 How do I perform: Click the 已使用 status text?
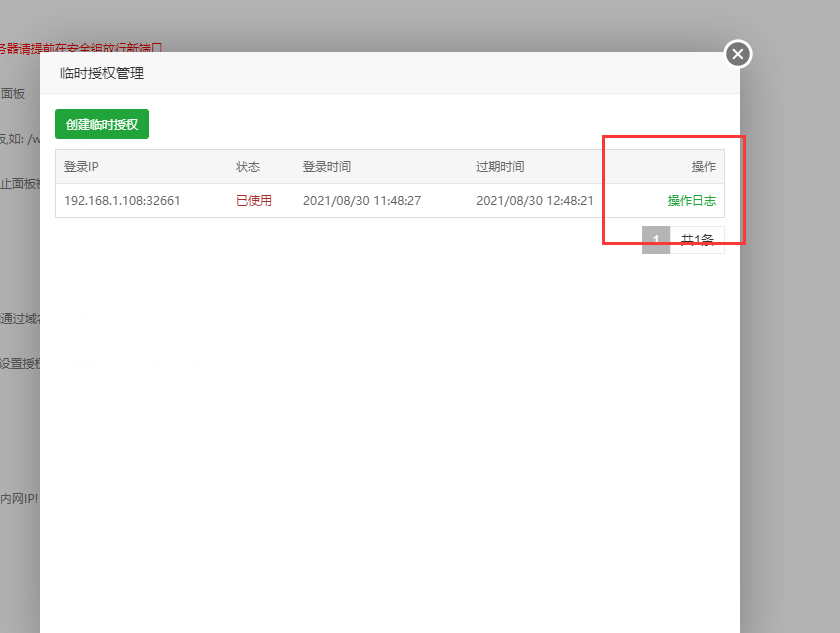(254, 201)
